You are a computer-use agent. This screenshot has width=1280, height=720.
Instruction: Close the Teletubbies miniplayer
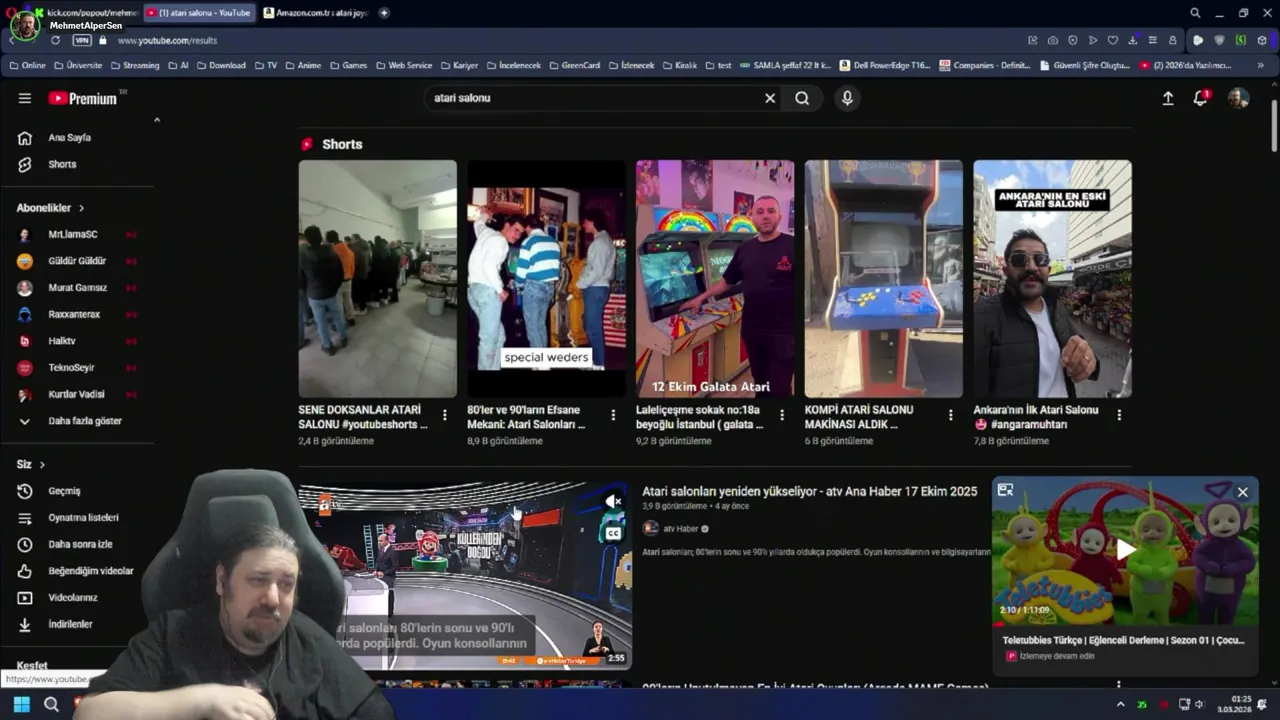click(x=1242, y=492)
